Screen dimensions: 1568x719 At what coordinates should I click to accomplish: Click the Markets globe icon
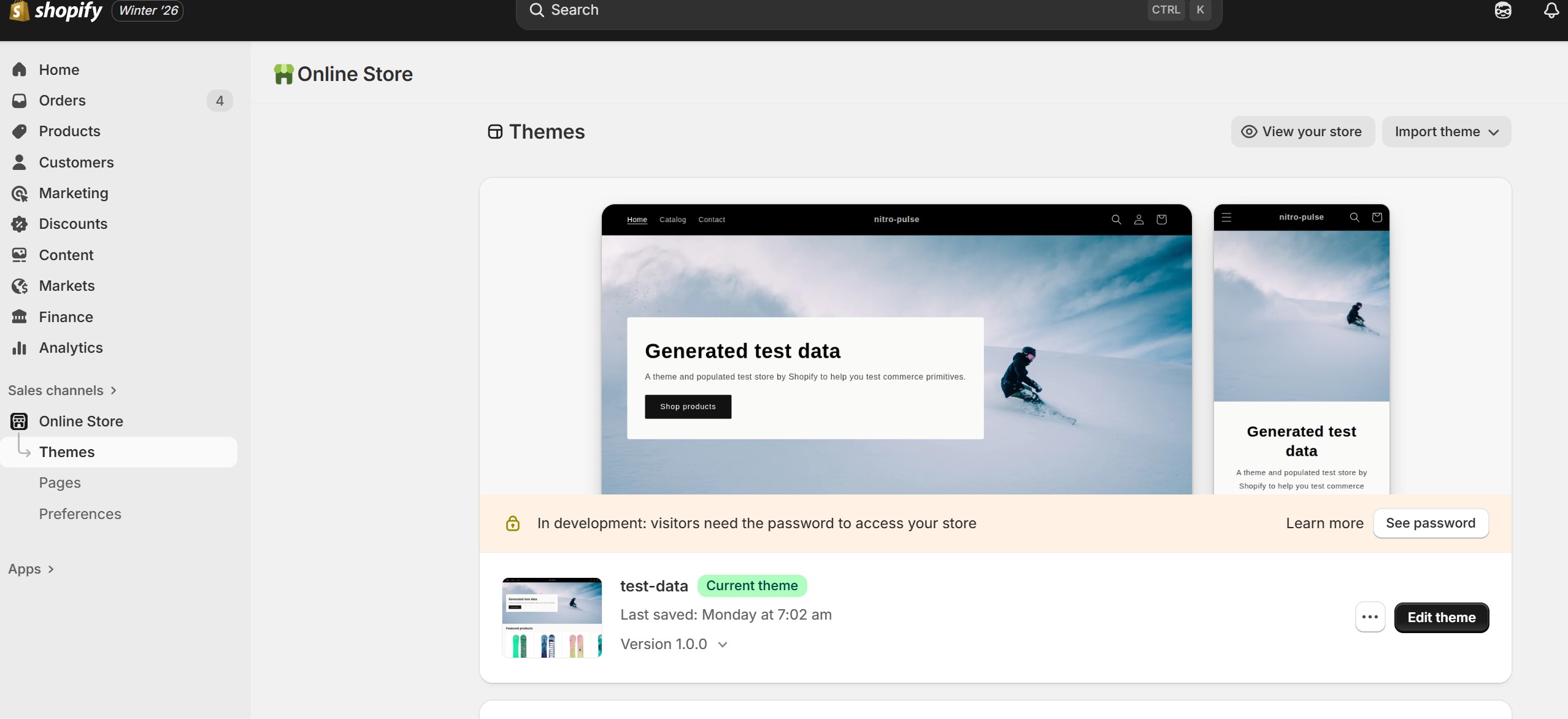(x=20, y=286)
